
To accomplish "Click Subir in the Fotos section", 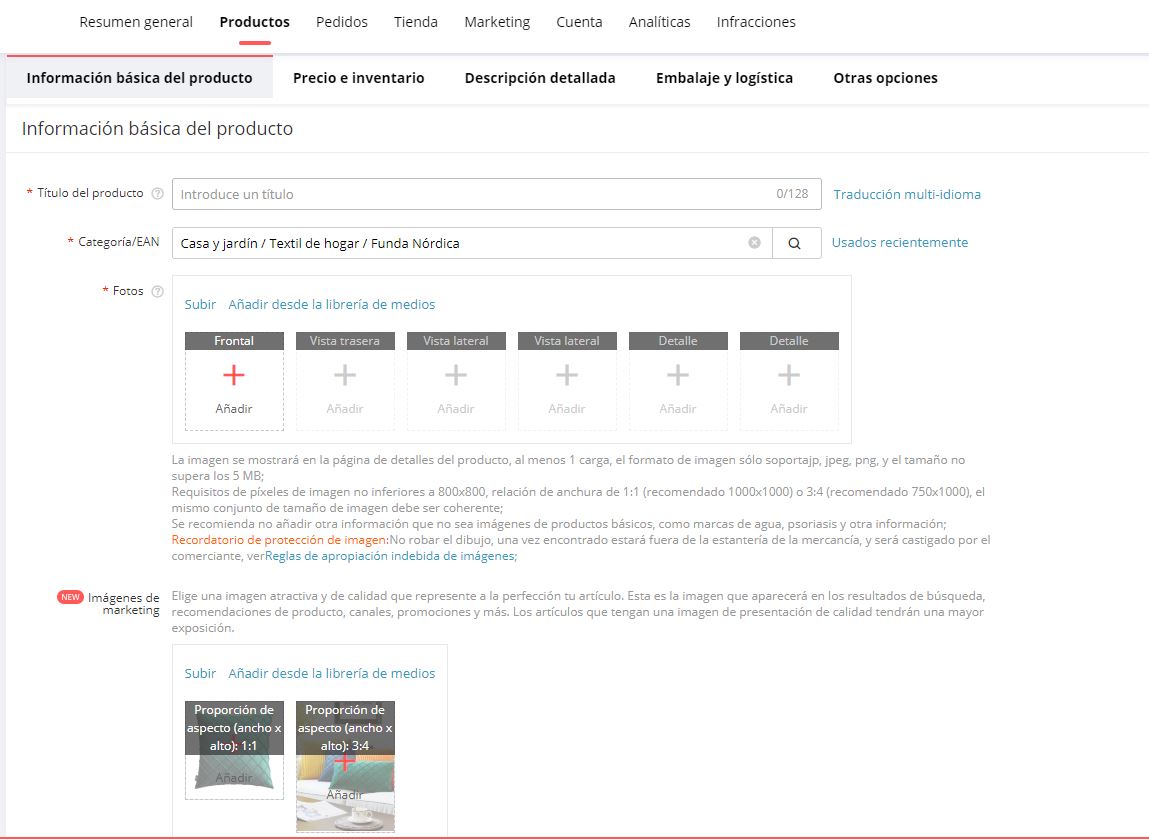I will (200, 304).
